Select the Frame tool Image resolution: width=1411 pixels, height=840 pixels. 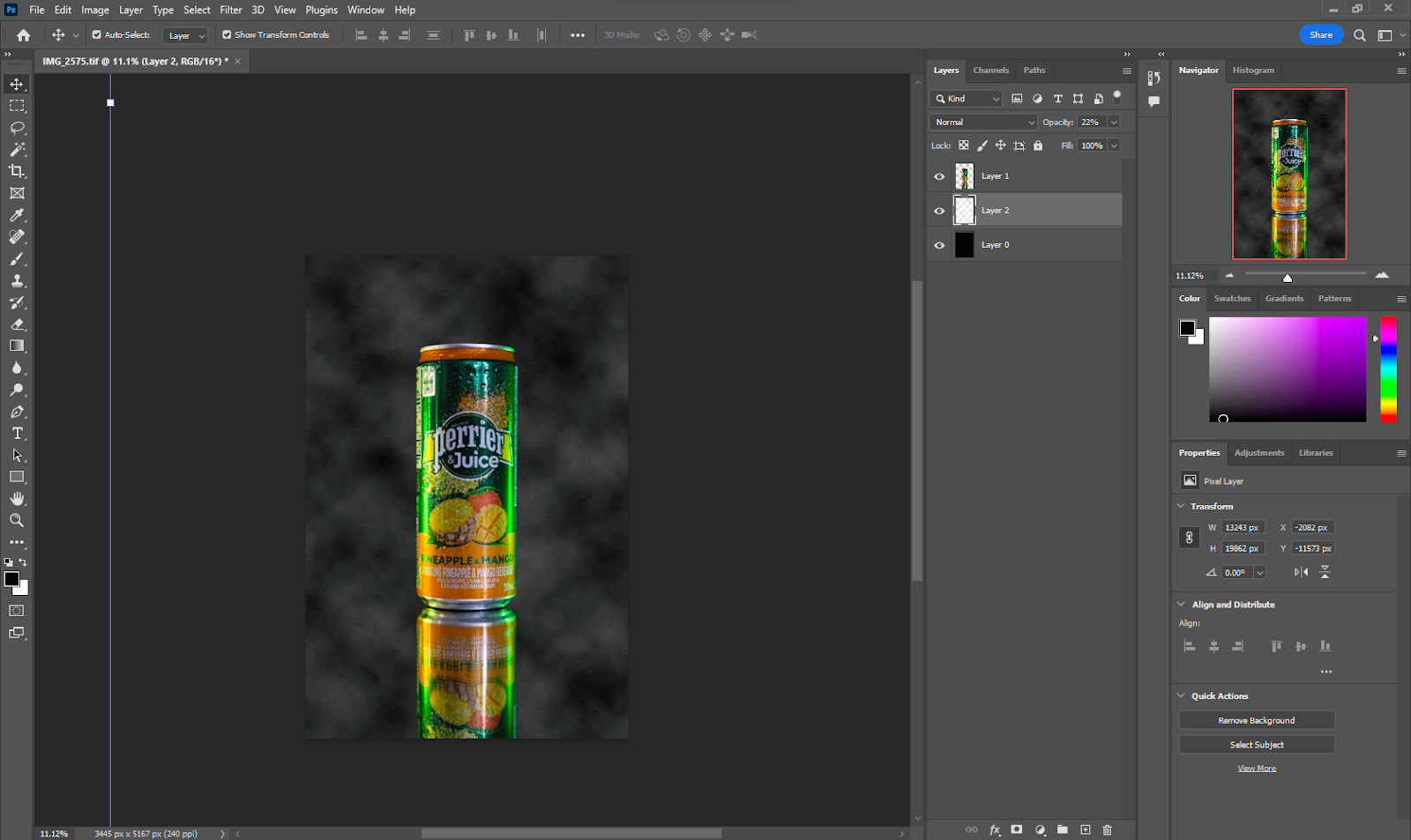click(x=17, y=193)
